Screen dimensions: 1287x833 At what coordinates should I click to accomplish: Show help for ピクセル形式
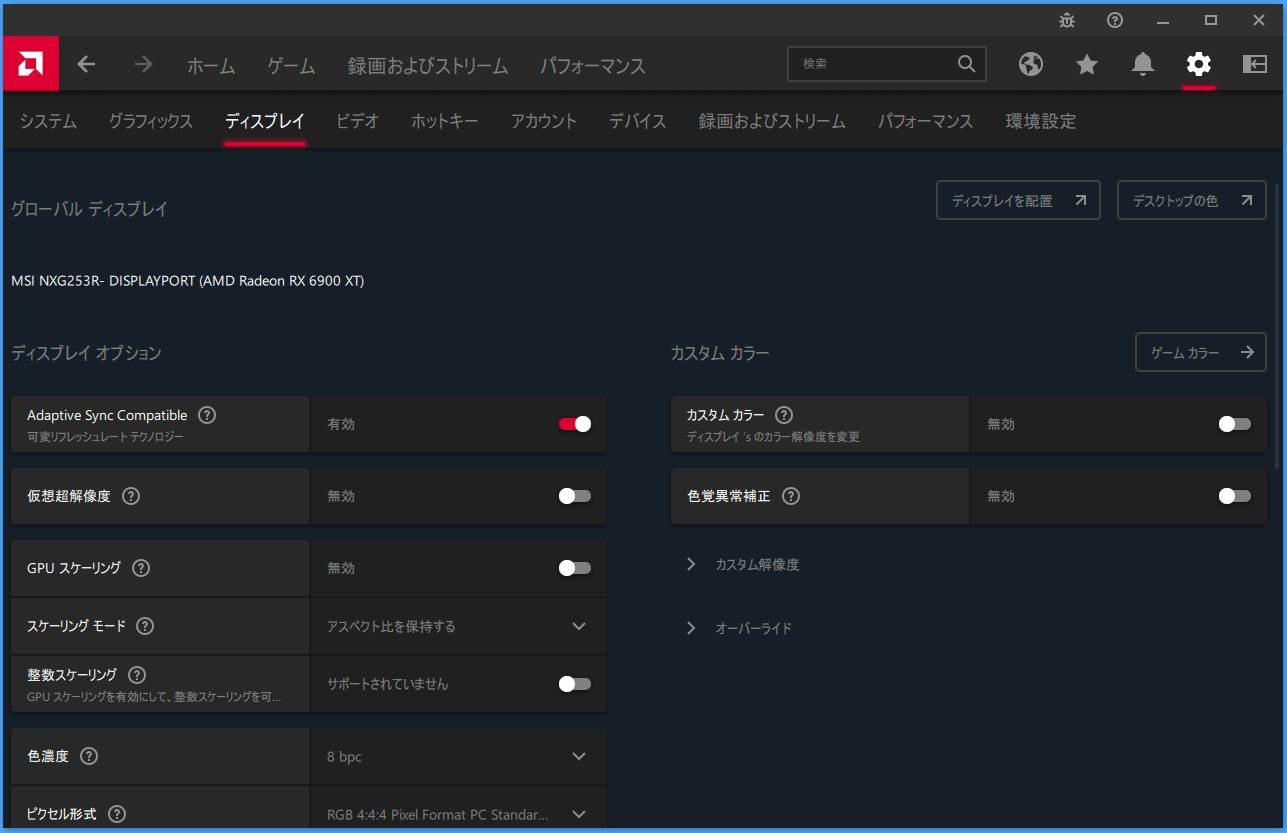tap(117, 814)
